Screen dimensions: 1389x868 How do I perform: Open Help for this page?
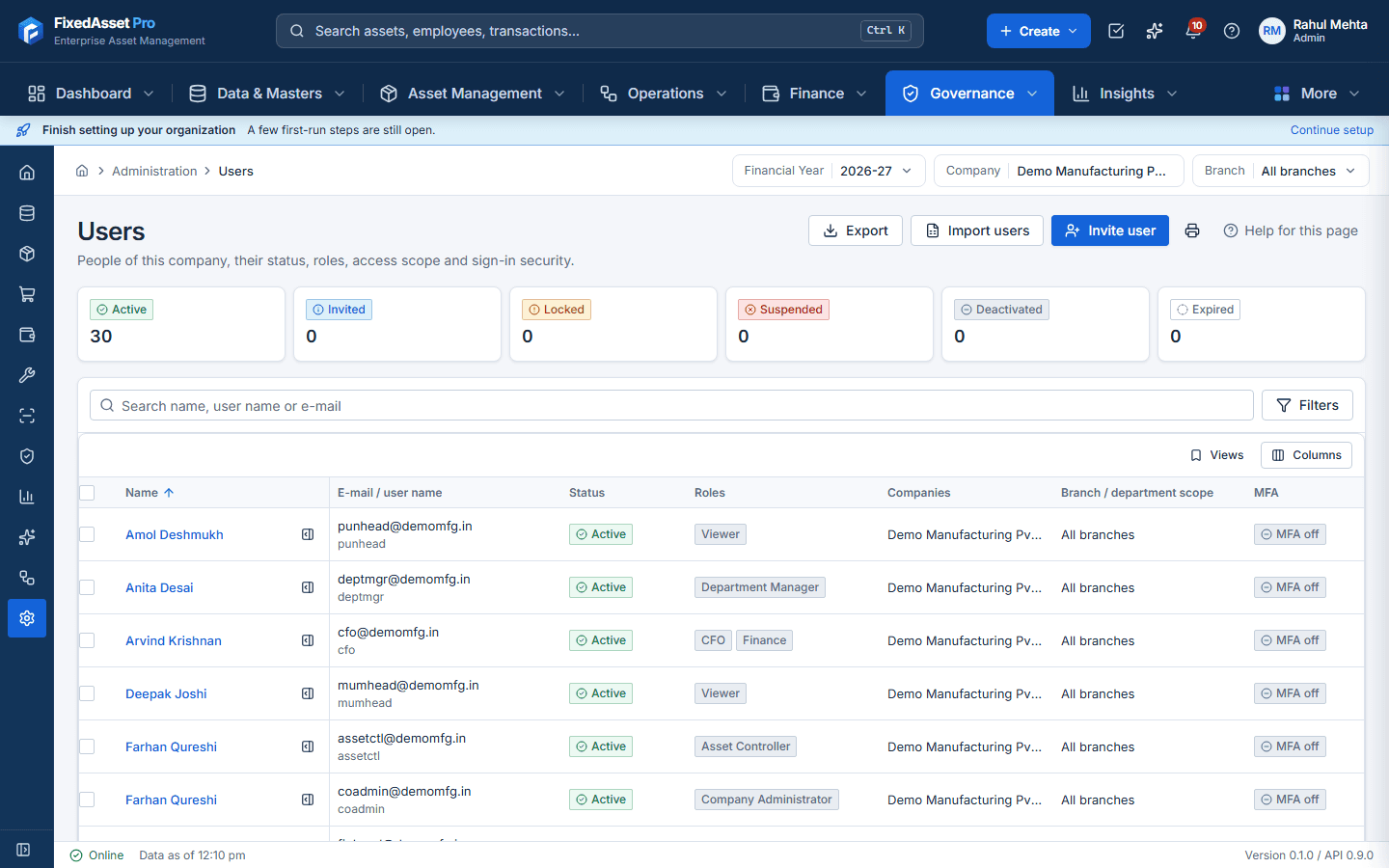1291,231
